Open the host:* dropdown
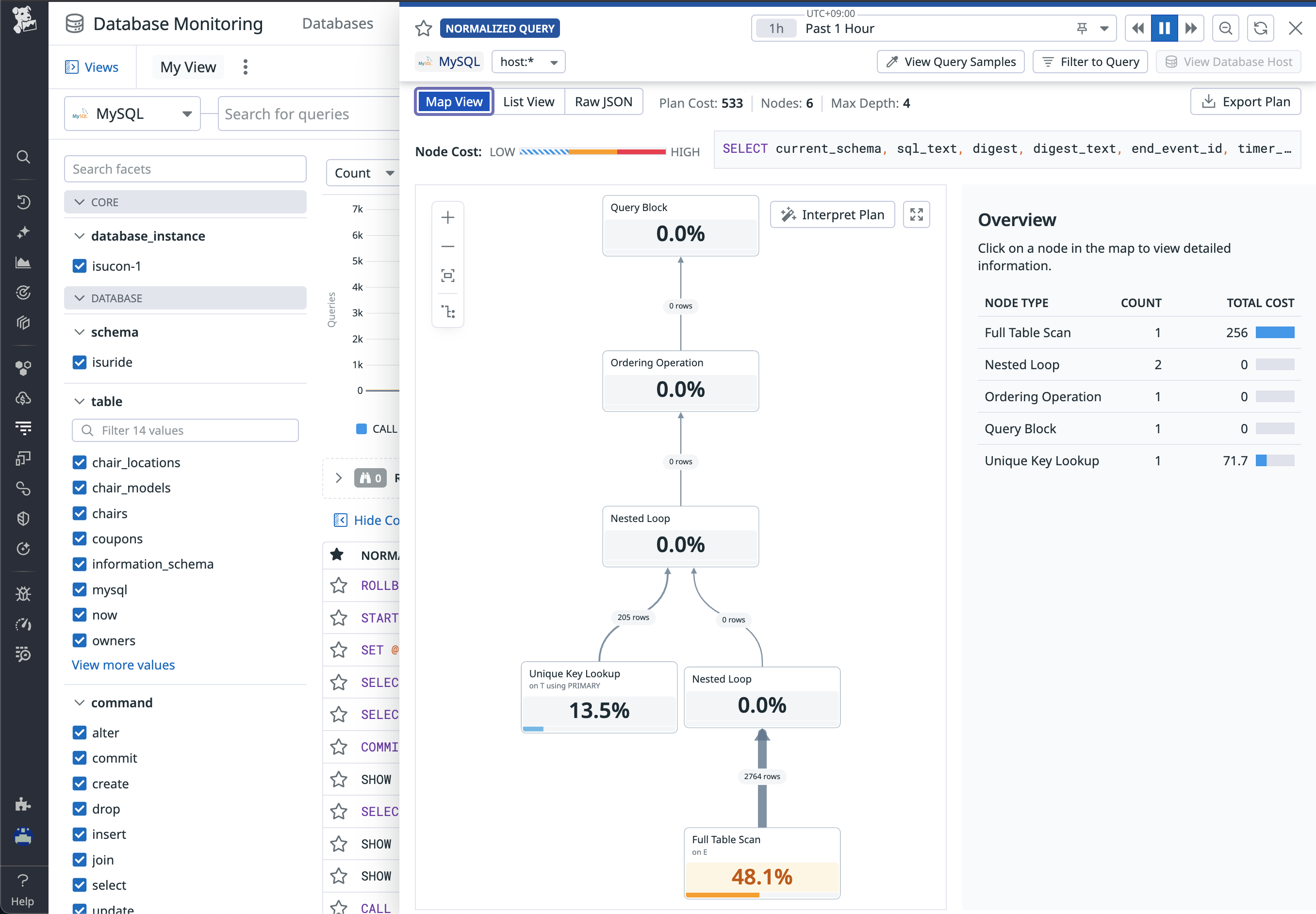This screenshot has height=914, width=1316. pos(528,62)
